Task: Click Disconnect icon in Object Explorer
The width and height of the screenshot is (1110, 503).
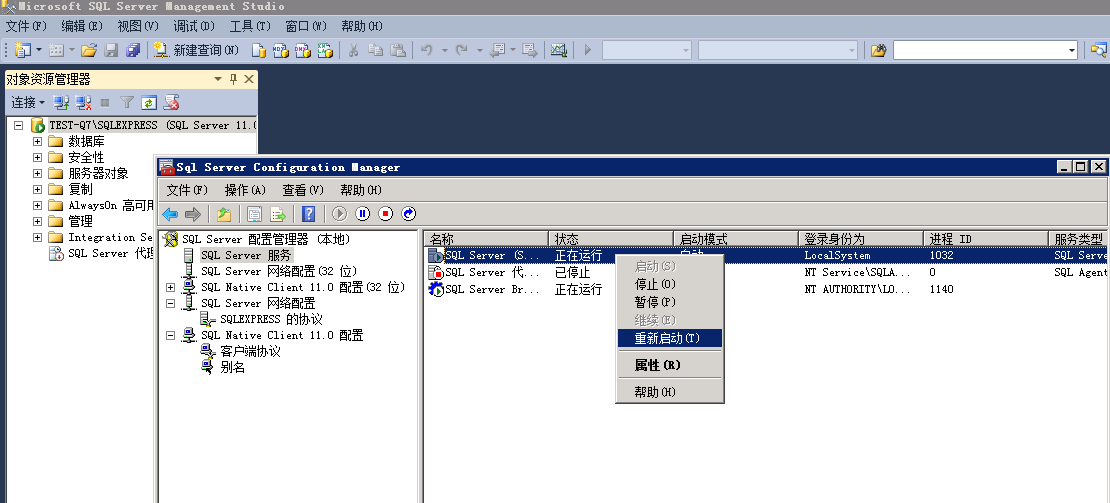Action: click(x=84, y=103)
